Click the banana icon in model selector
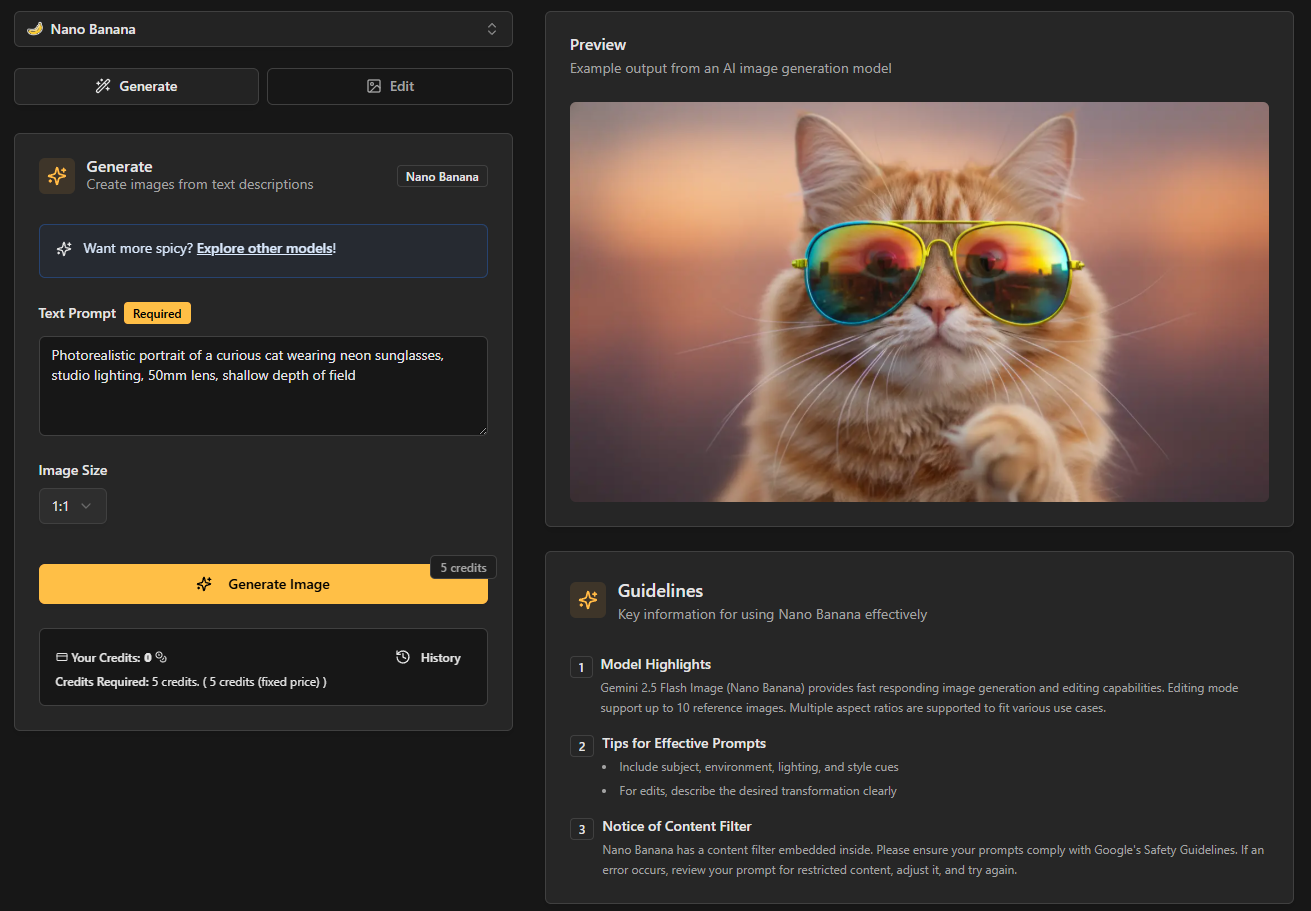 pos(35,29)
